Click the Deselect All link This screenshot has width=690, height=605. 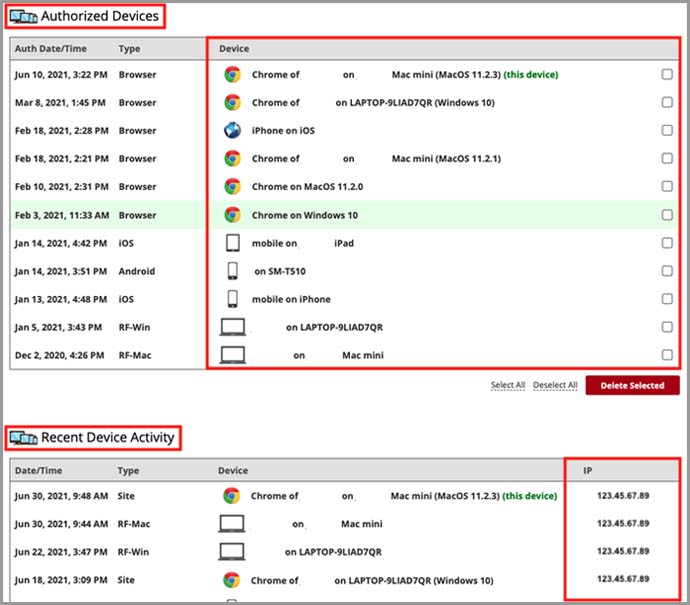[x=555, y=385]
